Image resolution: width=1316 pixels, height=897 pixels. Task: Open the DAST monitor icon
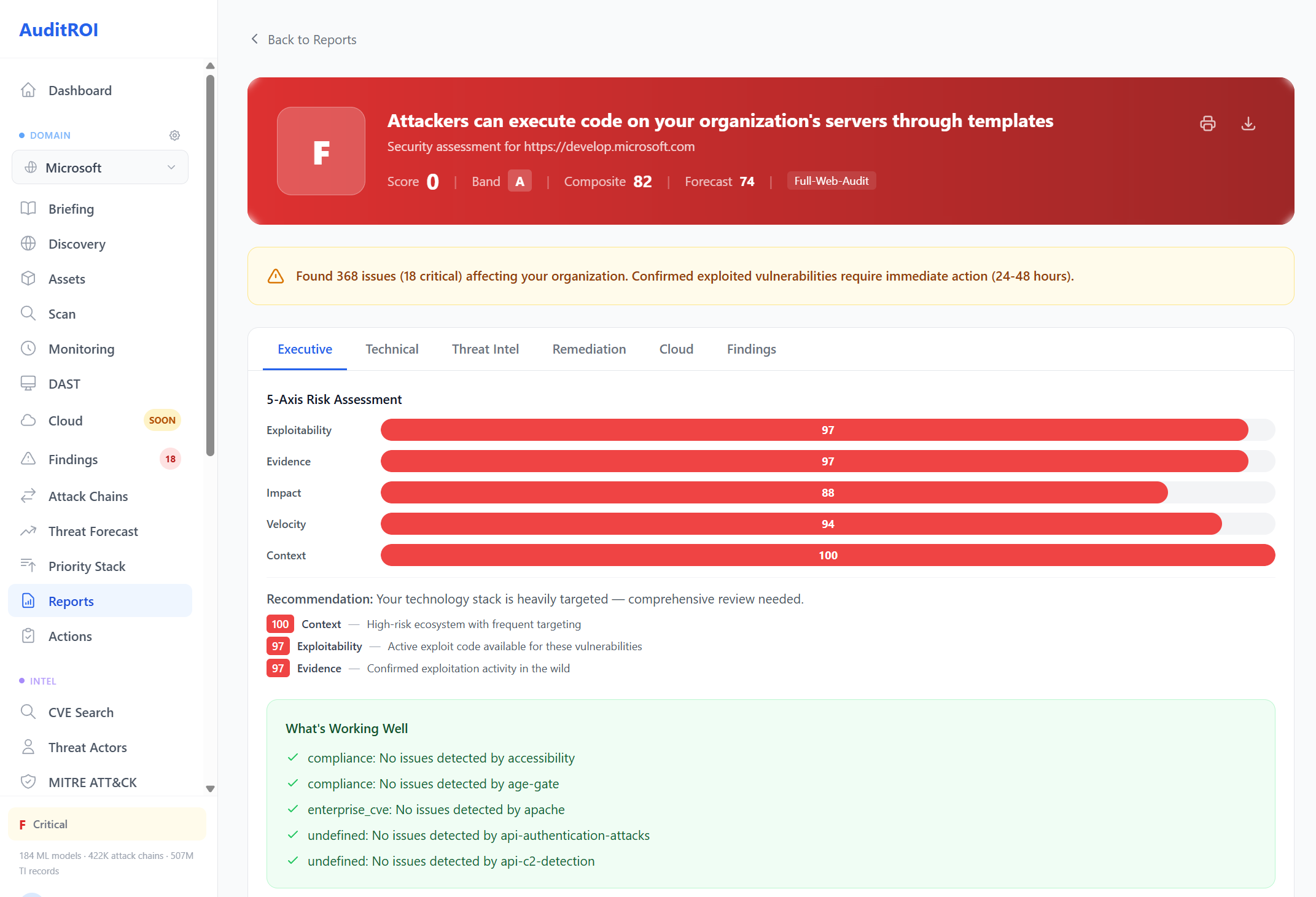coord(28,383)
